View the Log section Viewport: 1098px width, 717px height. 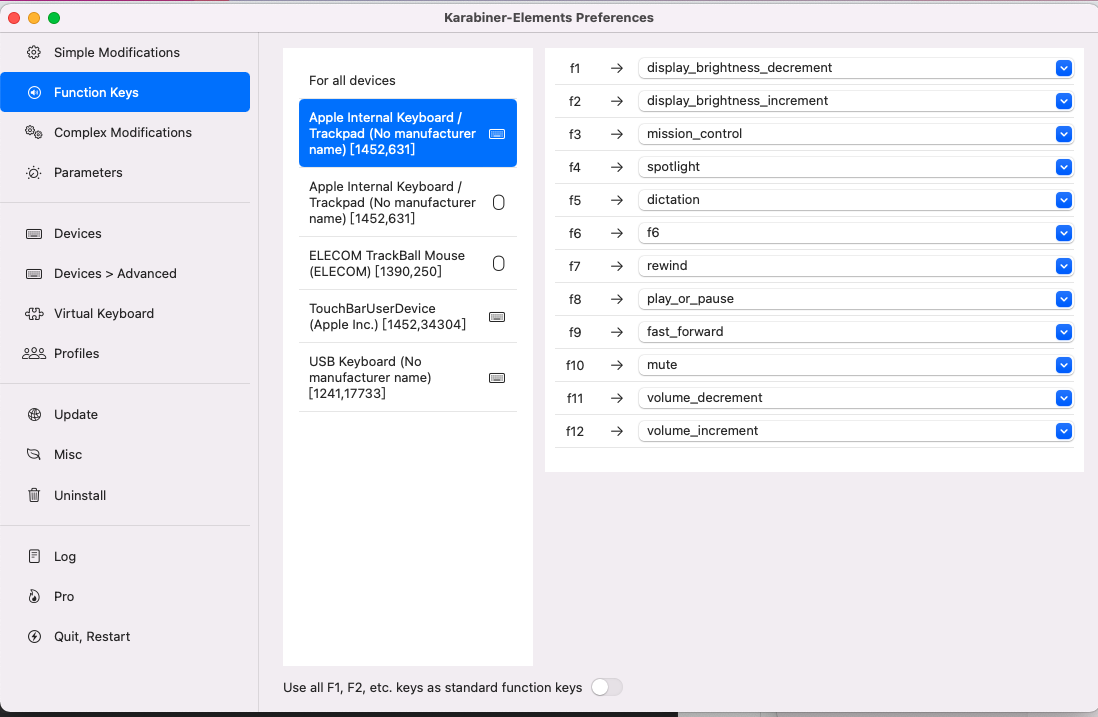125,556
